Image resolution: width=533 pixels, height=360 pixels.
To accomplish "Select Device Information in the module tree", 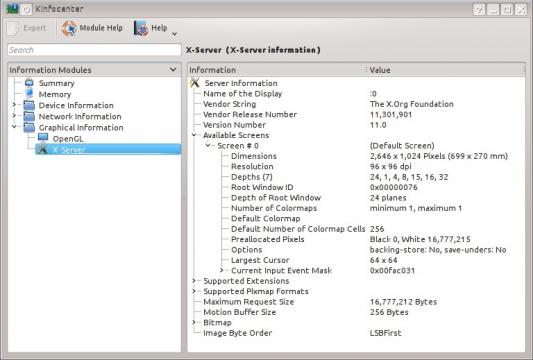I will coord(76,105).
